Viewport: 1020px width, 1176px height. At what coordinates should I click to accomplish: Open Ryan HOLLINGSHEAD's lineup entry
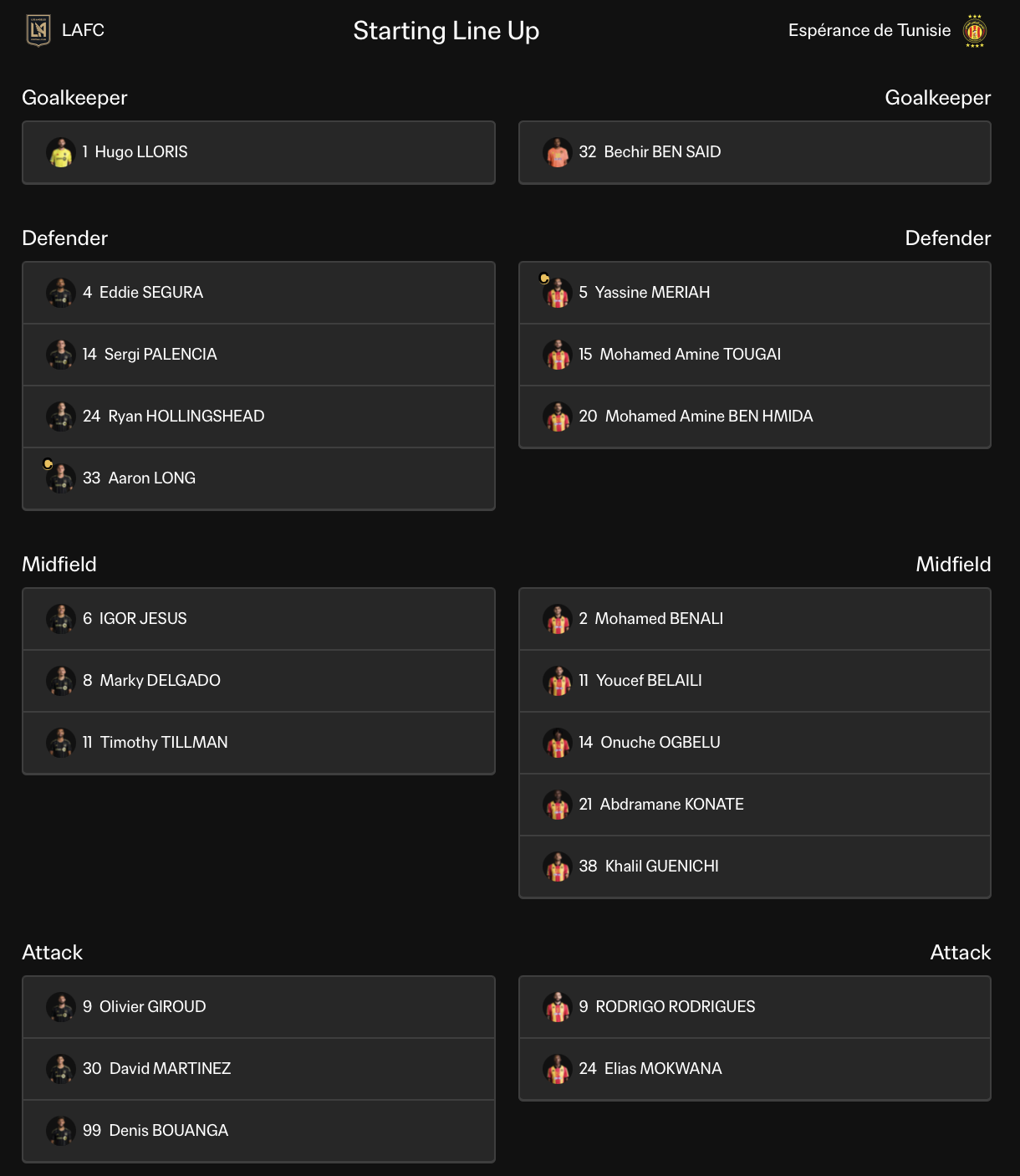coord(258,417)
